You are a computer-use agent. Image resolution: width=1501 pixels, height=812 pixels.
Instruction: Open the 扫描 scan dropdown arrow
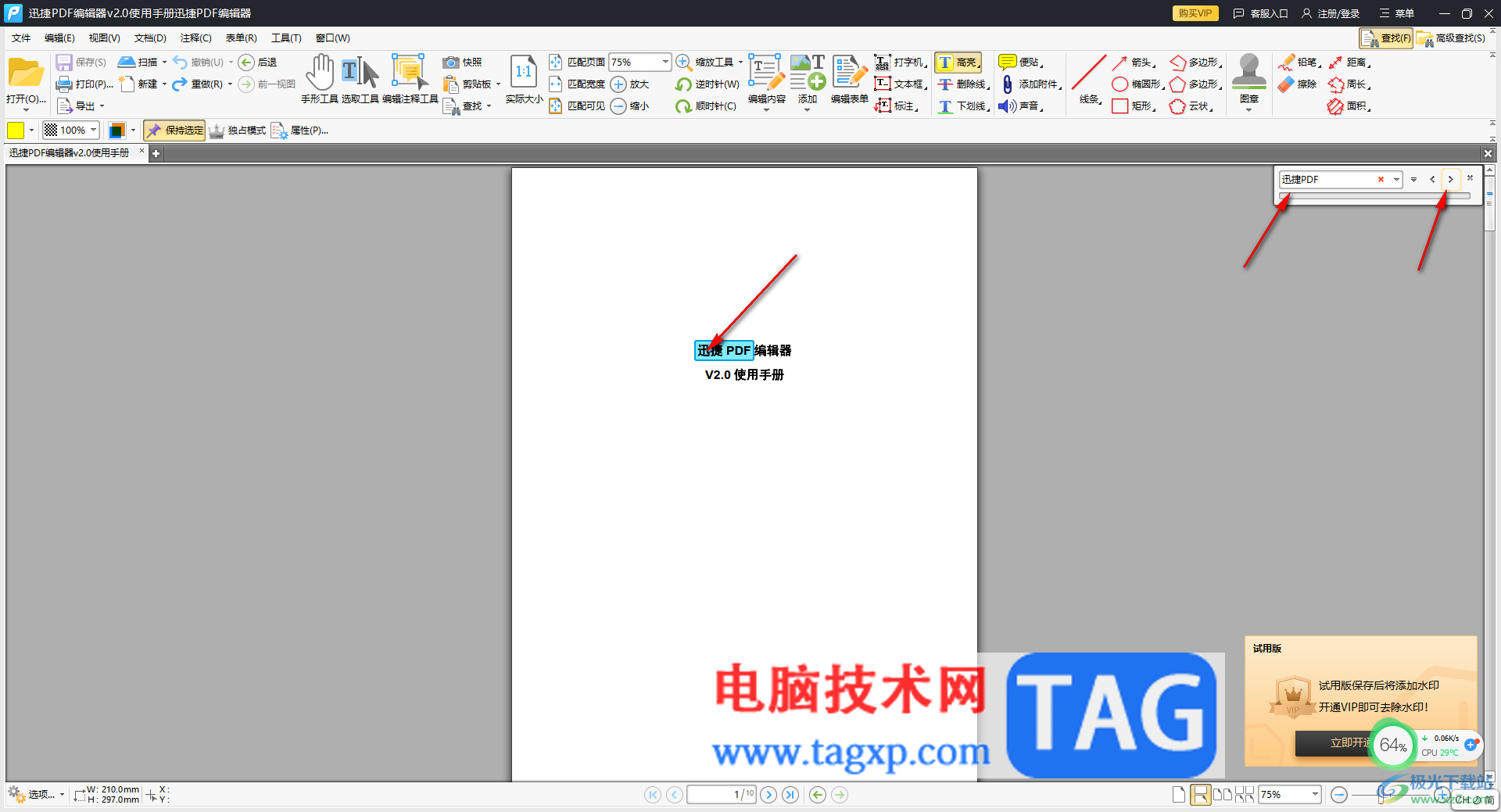click(164, 63)
